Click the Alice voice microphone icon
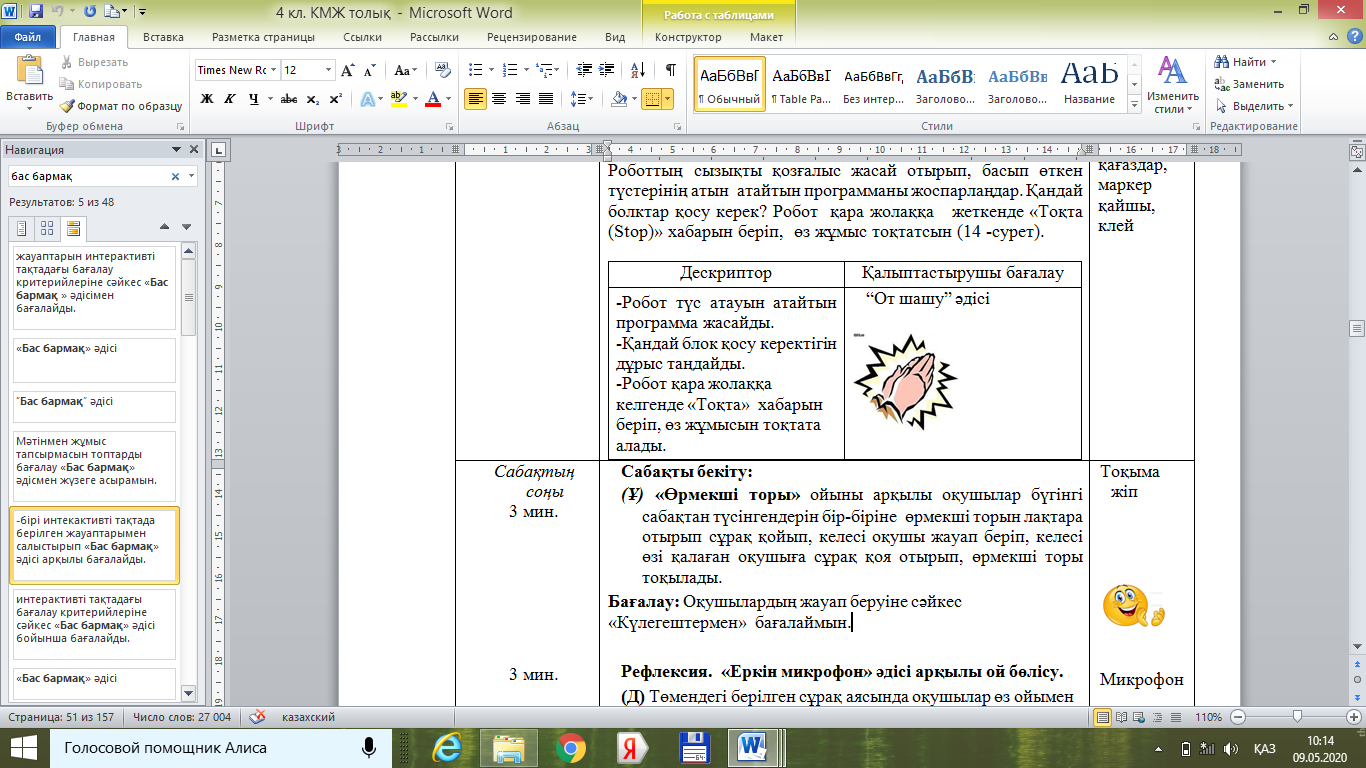Image resolution: width=1366 pixels, height=768 pixels. click(369, 748)
